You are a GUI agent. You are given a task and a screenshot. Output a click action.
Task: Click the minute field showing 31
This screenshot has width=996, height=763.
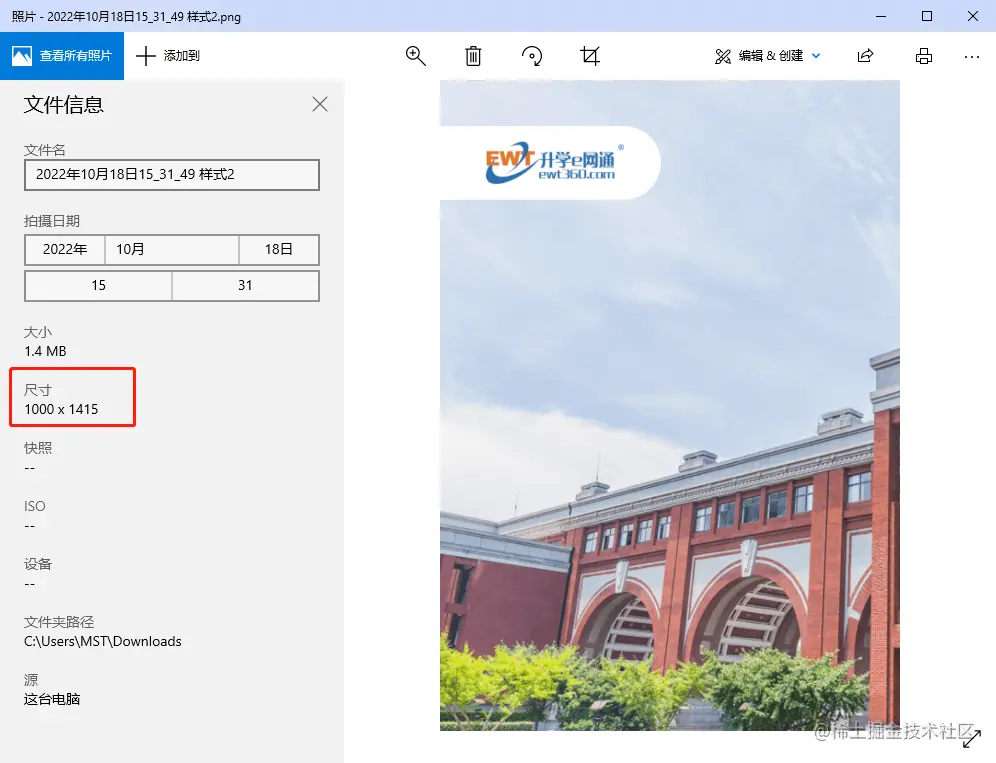(245, 286)
